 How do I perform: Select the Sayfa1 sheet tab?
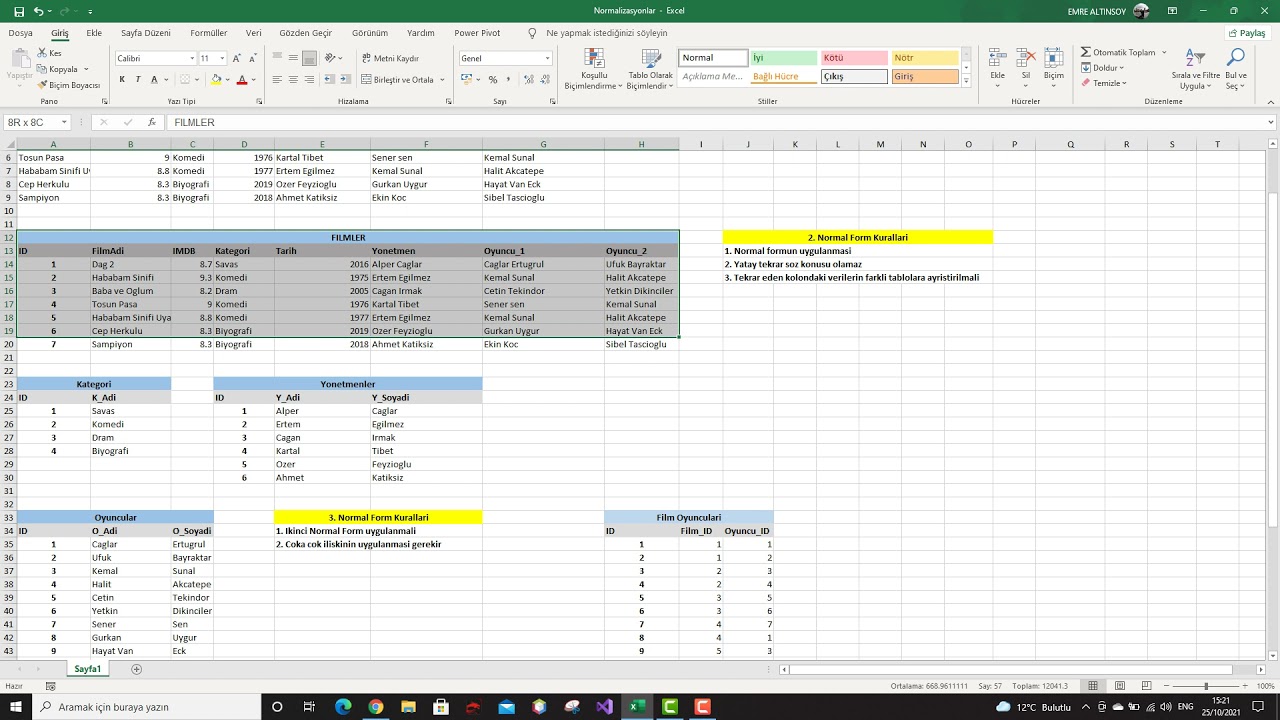click(88, 669)
